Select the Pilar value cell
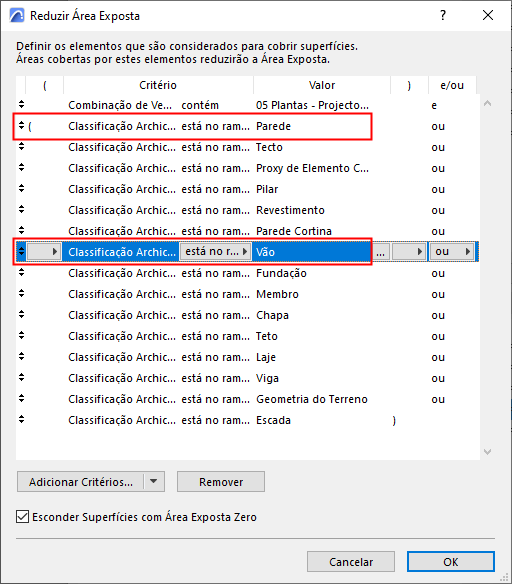This screenshot has height=584, width=512. [x=267, y=189]
